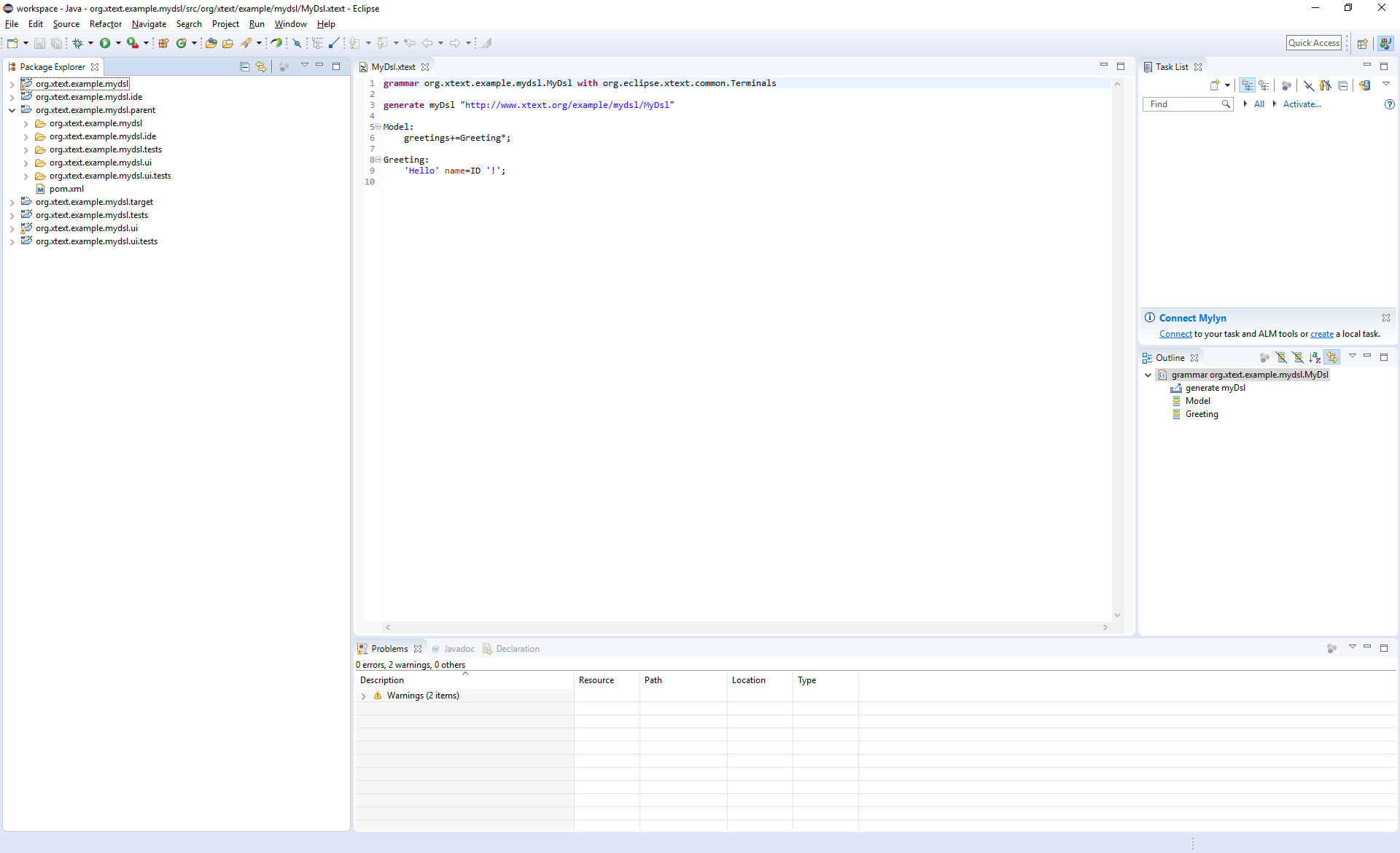The width and height of the screenshot is (1400, 853).
Task: Click the New Java Package icon
Action: [x=163, y=43]
